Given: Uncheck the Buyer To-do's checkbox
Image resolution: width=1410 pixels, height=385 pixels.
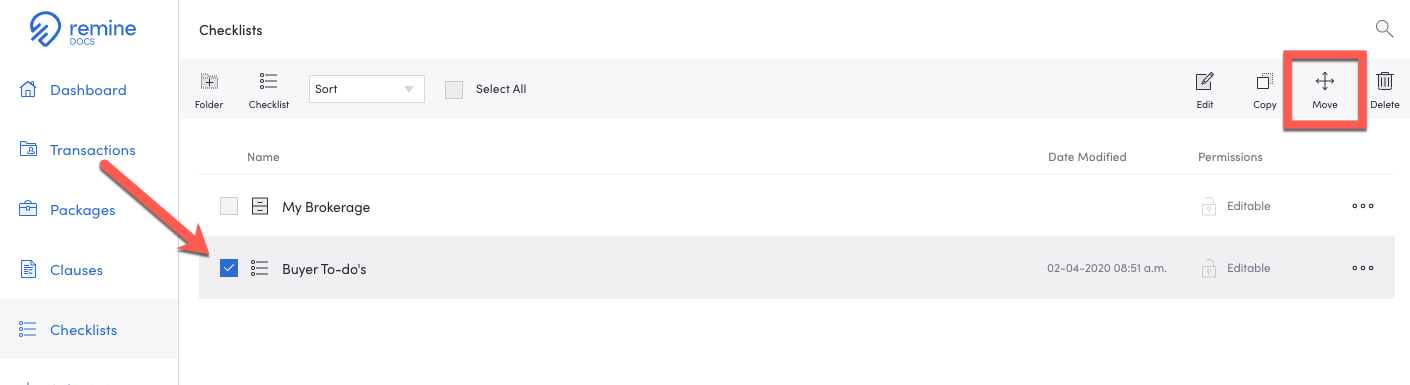Looking at the screenshot, I should (x=229, y=268).
